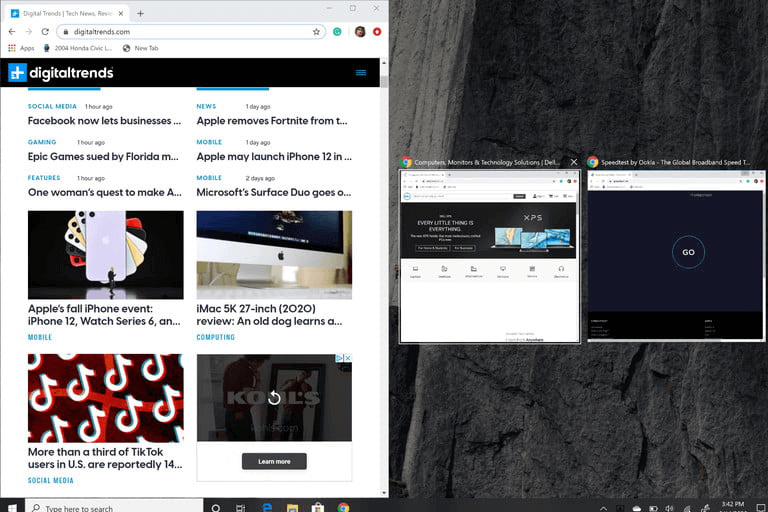The width and height of the screenshot is (768, 512).
Task: Click the browser back arrow
Action: 11,32
